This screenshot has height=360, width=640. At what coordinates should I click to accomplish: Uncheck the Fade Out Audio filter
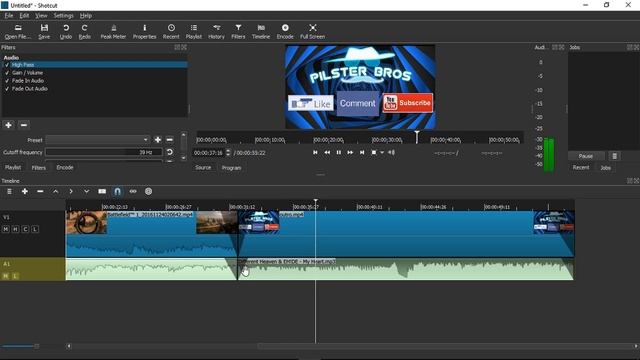[7, 89]
